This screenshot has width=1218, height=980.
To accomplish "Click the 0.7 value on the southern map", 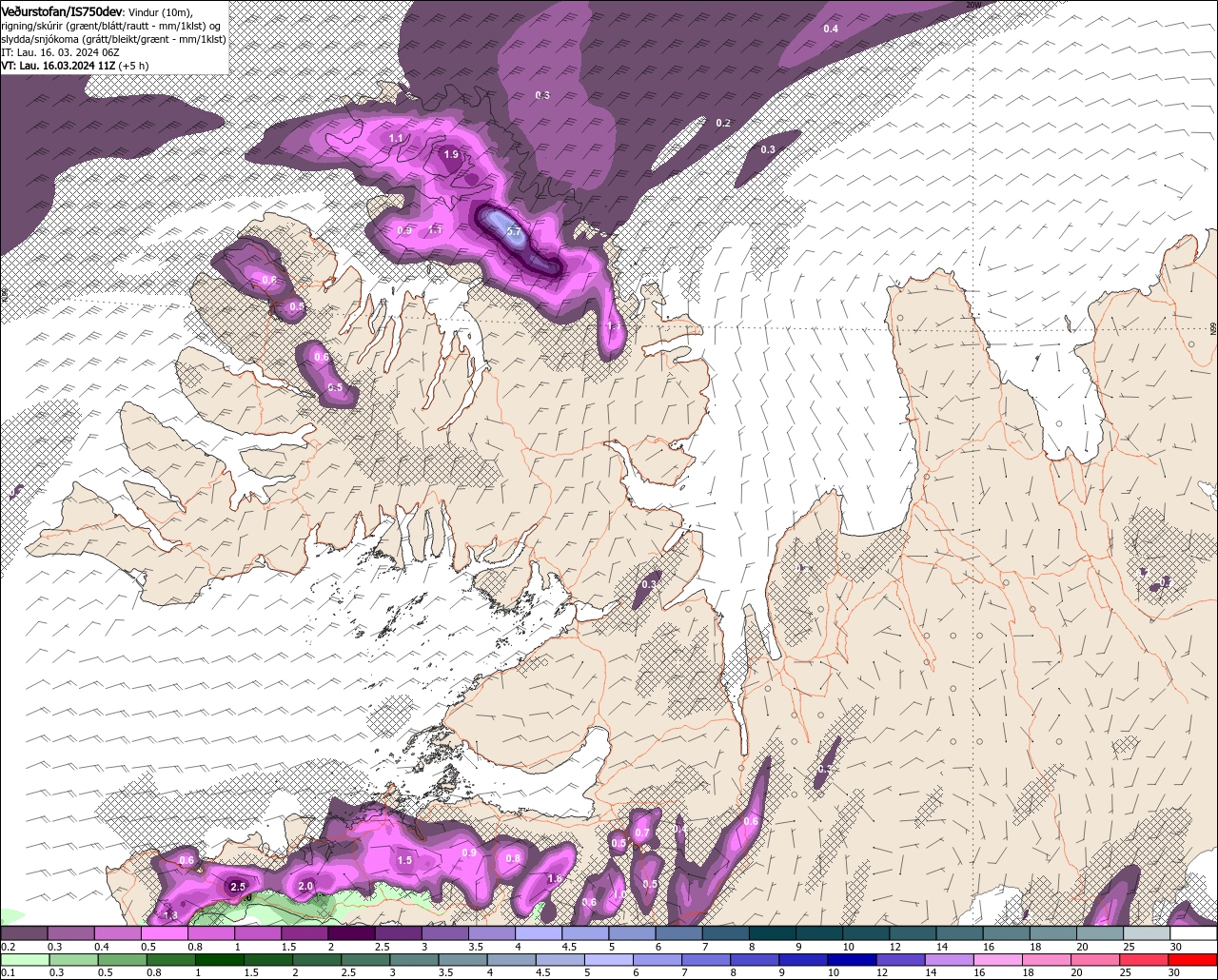I will coord(642,833).
